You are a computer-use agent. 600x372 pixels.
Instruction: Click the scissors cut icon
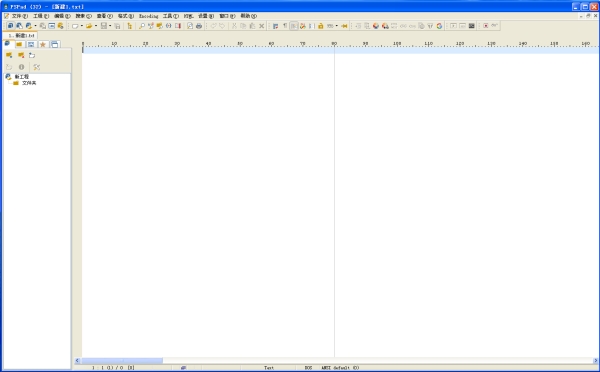click(x=234, y=26)
